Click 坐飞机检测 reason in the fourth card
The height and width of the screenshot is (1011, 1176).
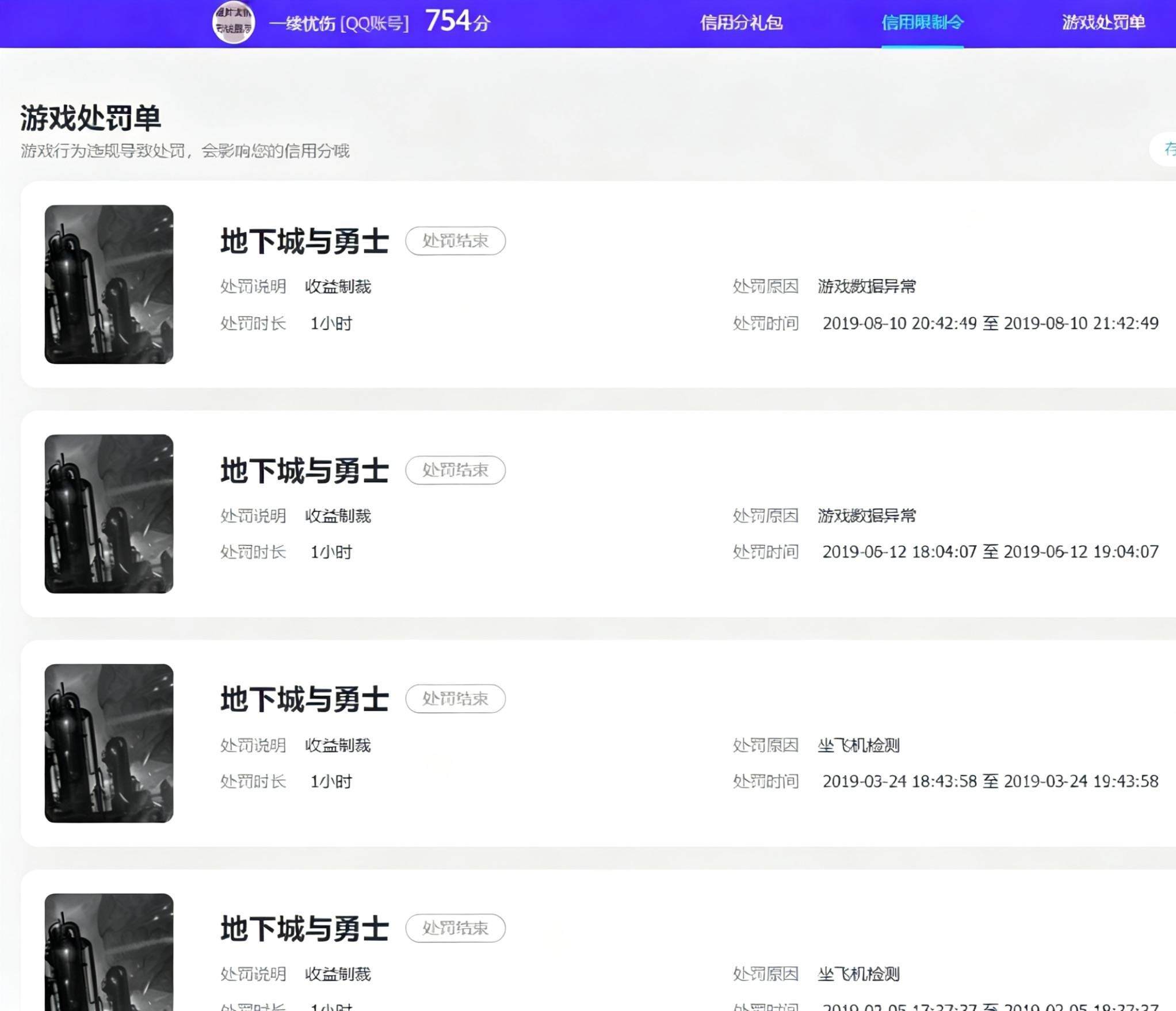point(858,974)
